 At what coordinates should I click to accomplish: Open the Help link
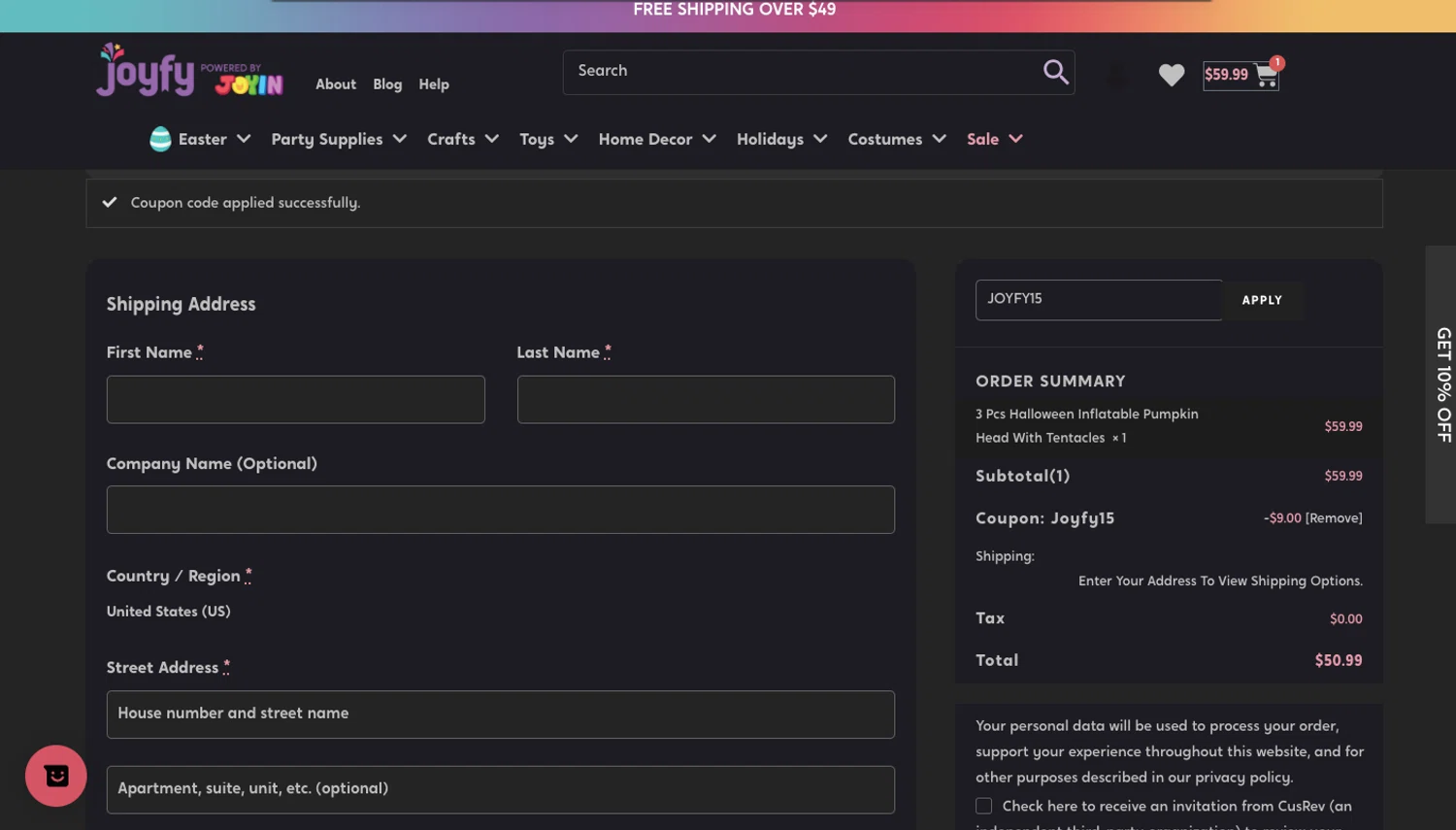point(434,84)
